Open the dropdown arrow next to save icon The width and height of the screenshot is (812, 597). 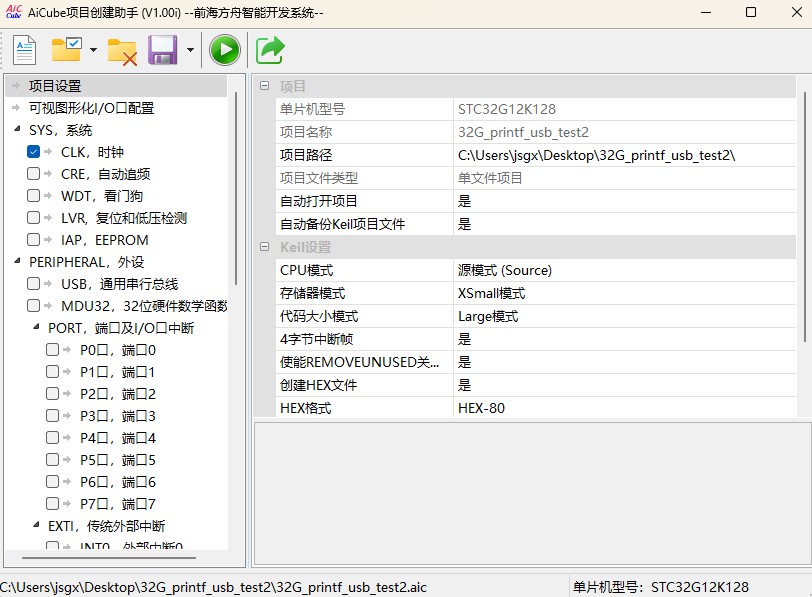tap(190, 50)
